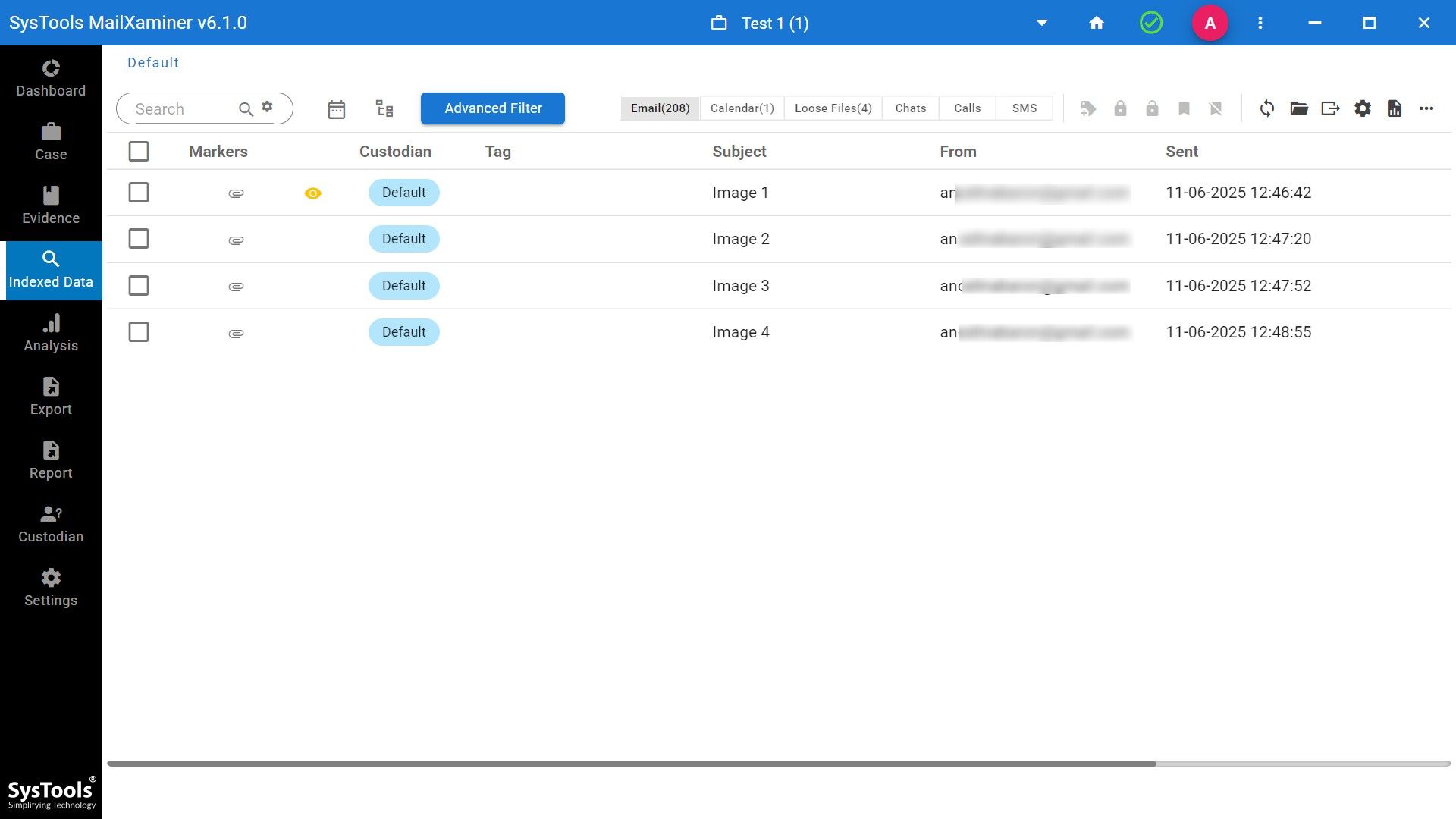The height and width of the screenshot is (819, 1456).
Task: Check the Image 3 row checkbox
Action: point(139,286)
